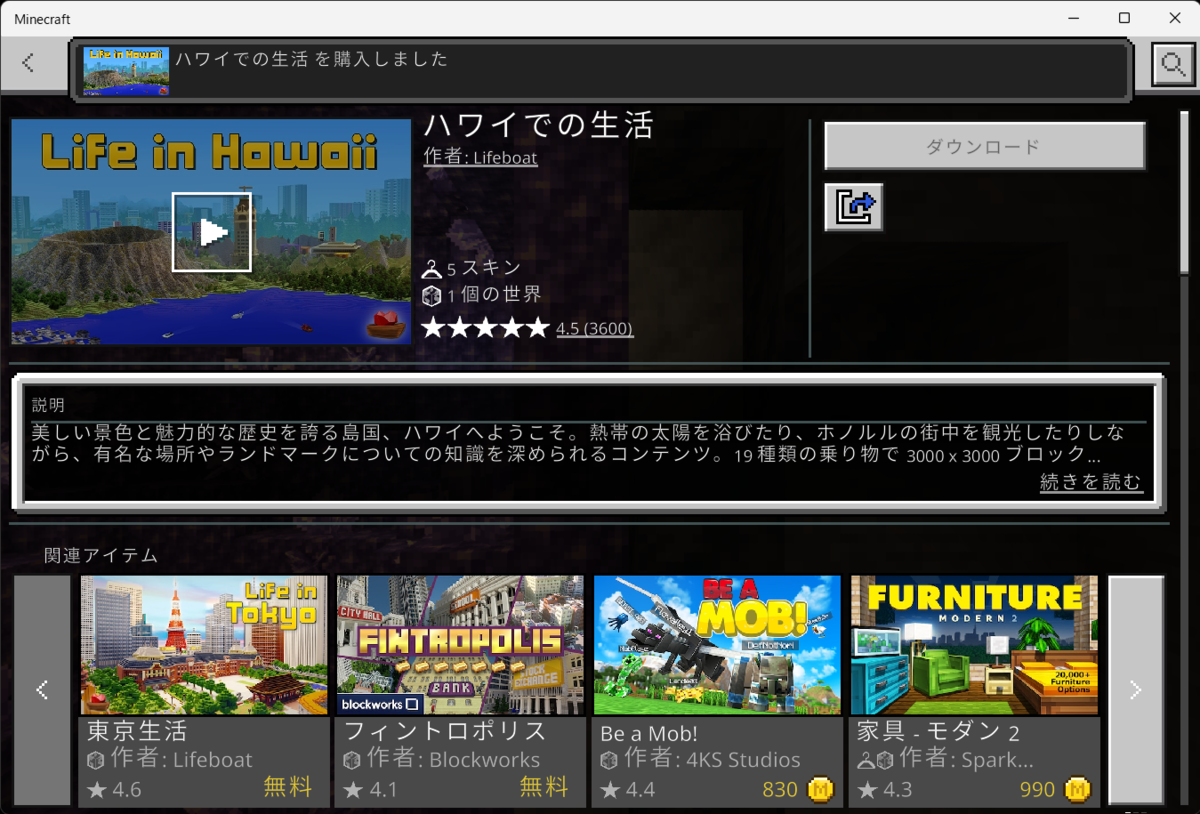Click the ダウンロード button
Image resolution: width=1200 pixels, height=814 pixels.
(x=984, y=145)
